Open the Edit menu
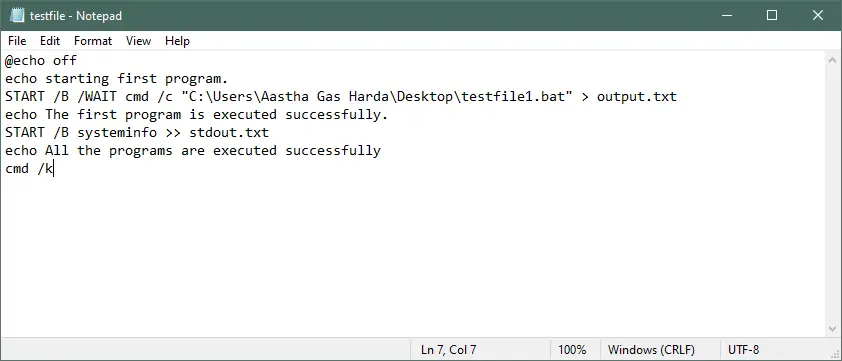Screen dimensions: 842x361 coord(50,41)
